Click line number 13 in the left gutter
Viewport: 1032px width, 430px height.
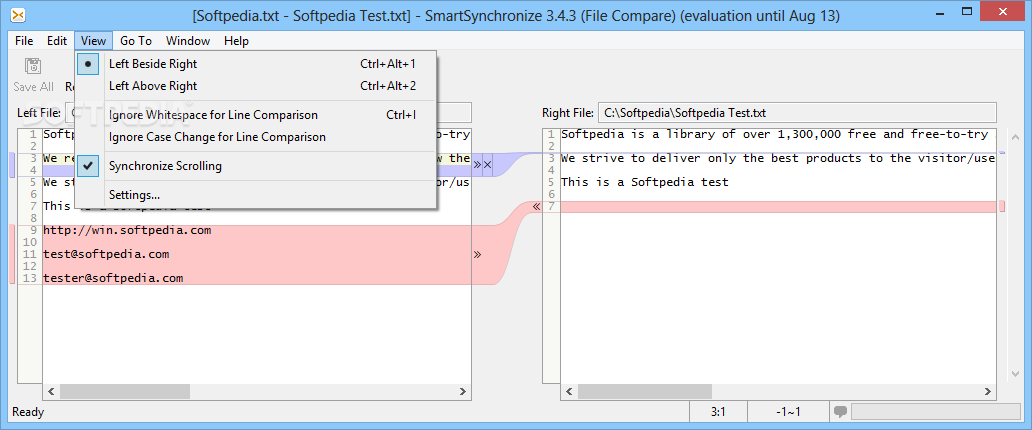tap(30, 278)
